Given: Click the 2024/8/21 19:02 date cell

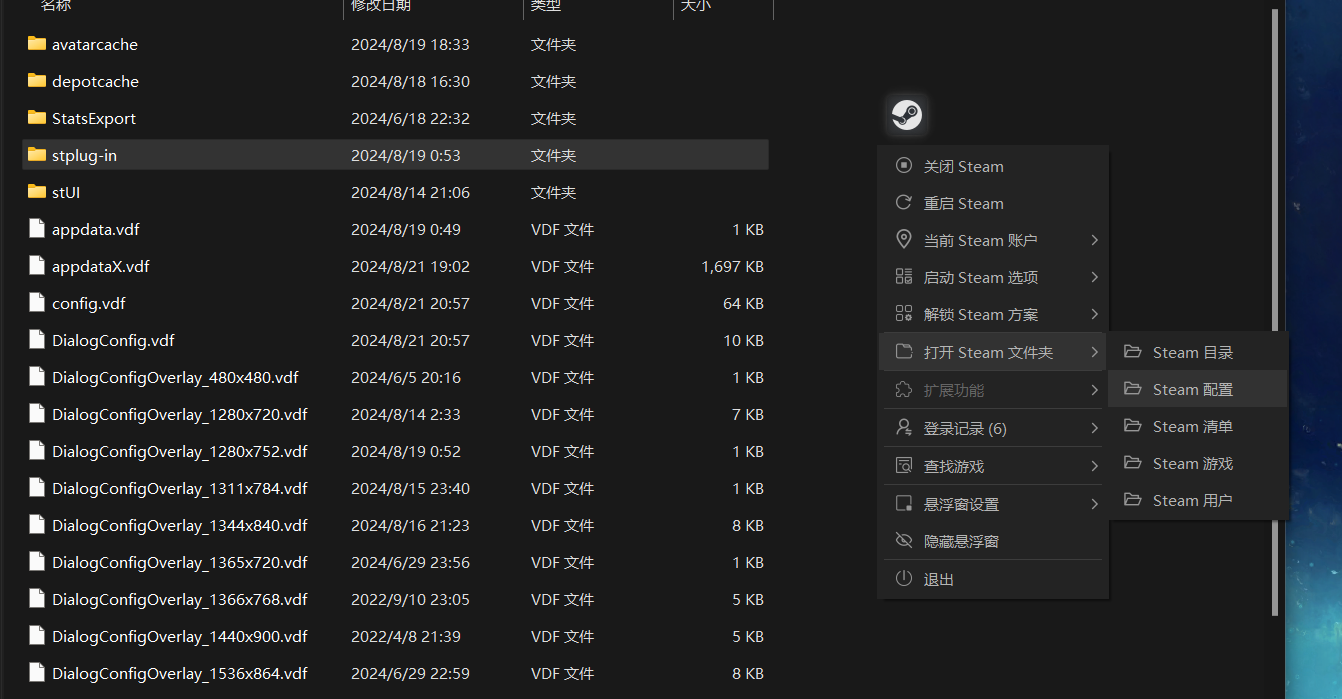Looking at the screenshot, I should point(410,266).
